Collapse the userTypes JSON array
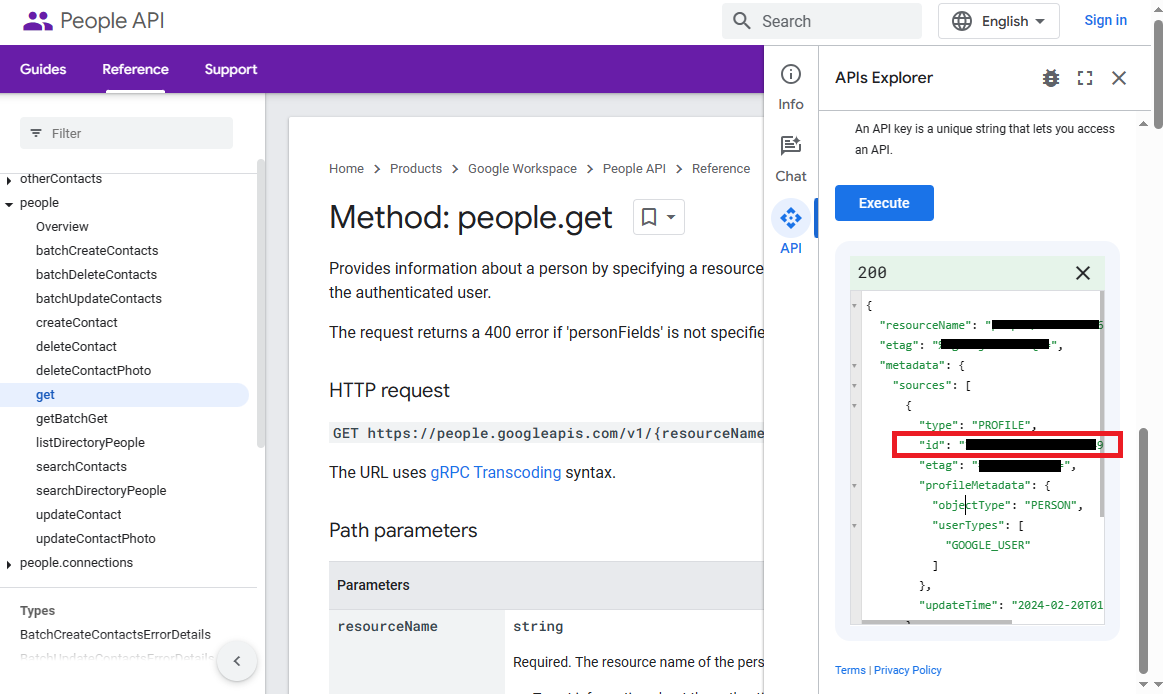The height and width of the screenshot is (694, 1163). point(854,526)
